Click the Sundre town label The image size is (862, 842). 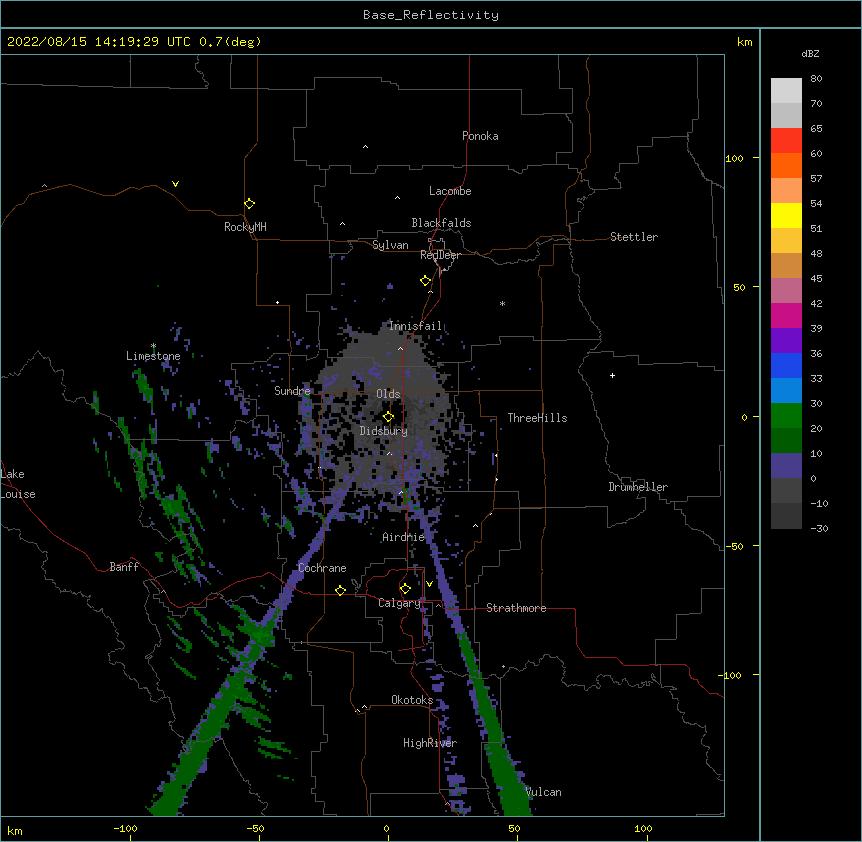292,391
